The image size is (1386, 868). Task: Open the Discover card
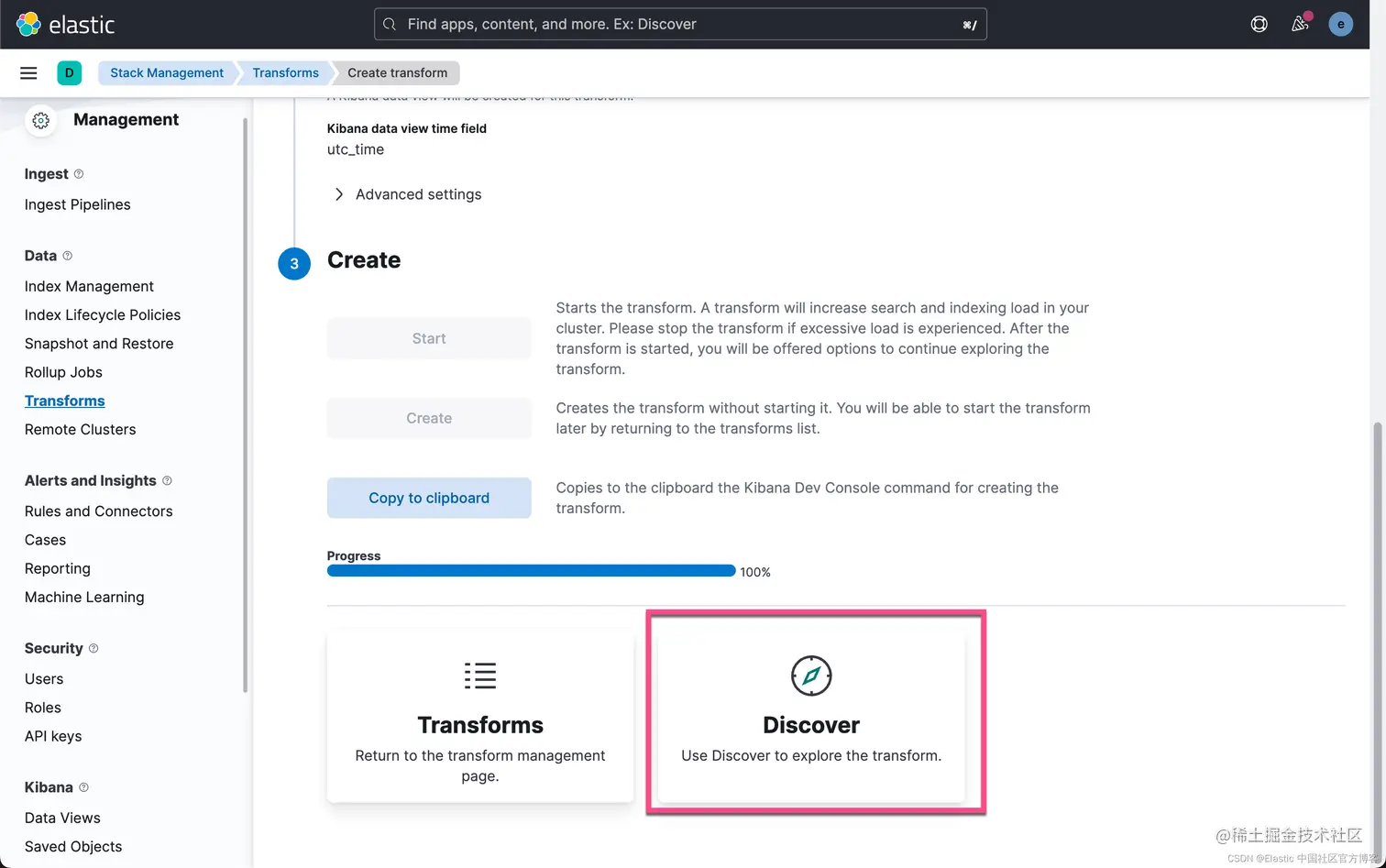(811, 716)
